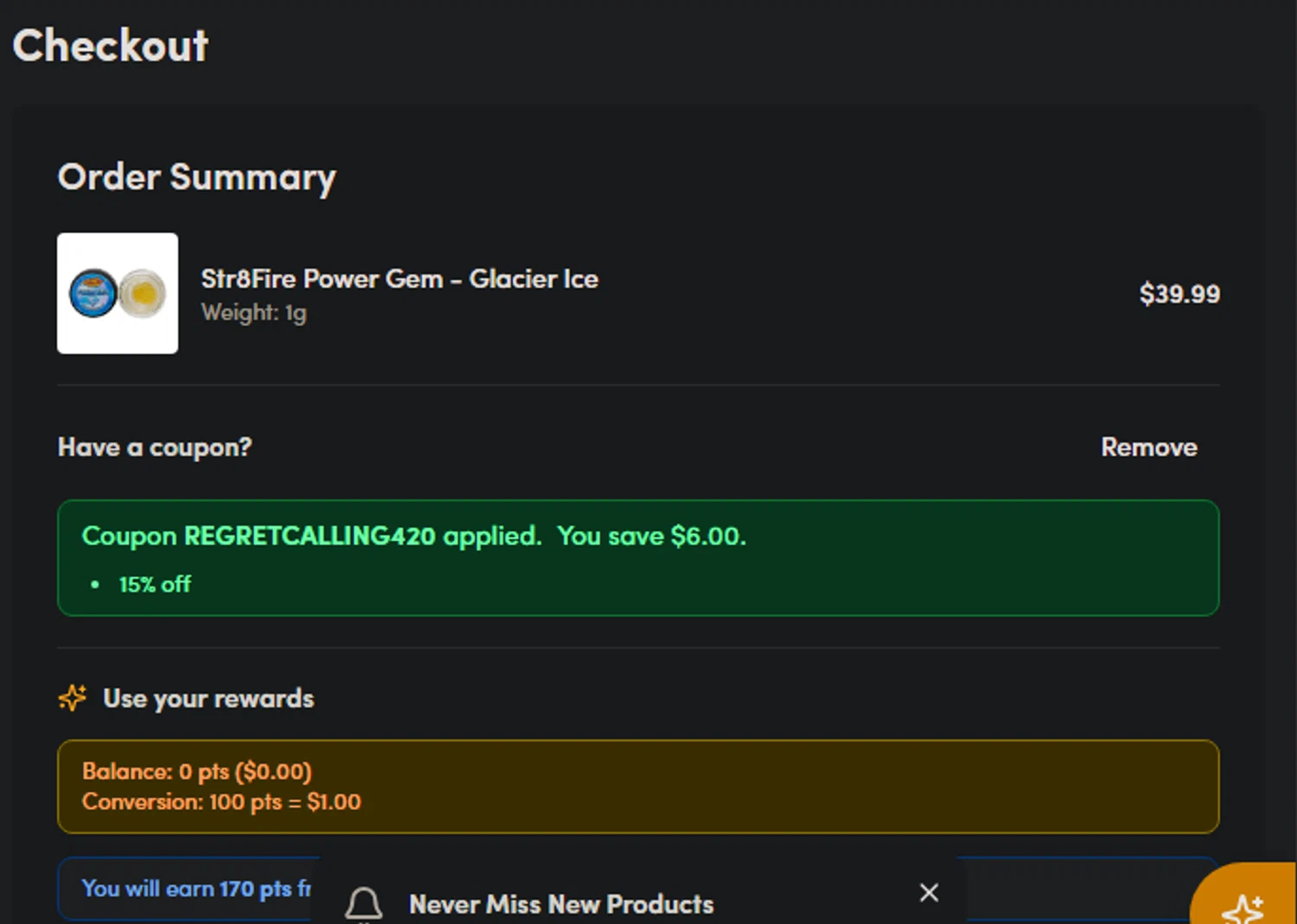Click the You save $6.00 message
This screenshot has width=1297, height=924.
[652, 536]
